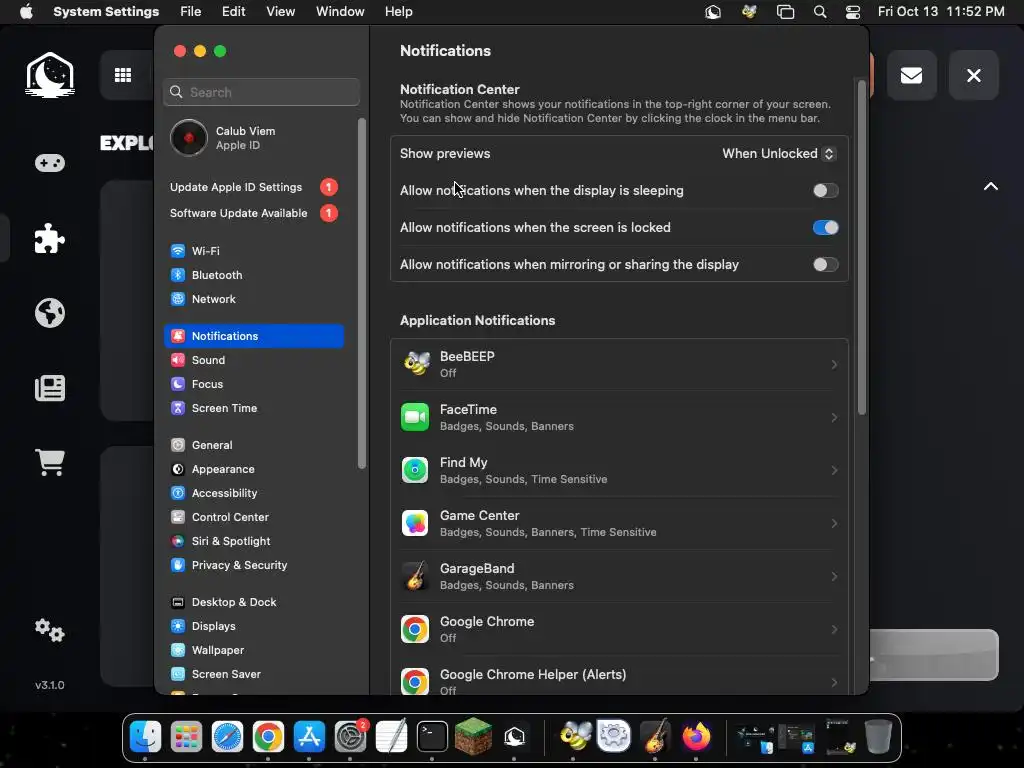Image resolution: width=1024 pixels, height=768 pixels.
Task: Open Google Chrome notification settings row
Action: tap(619, 629)
